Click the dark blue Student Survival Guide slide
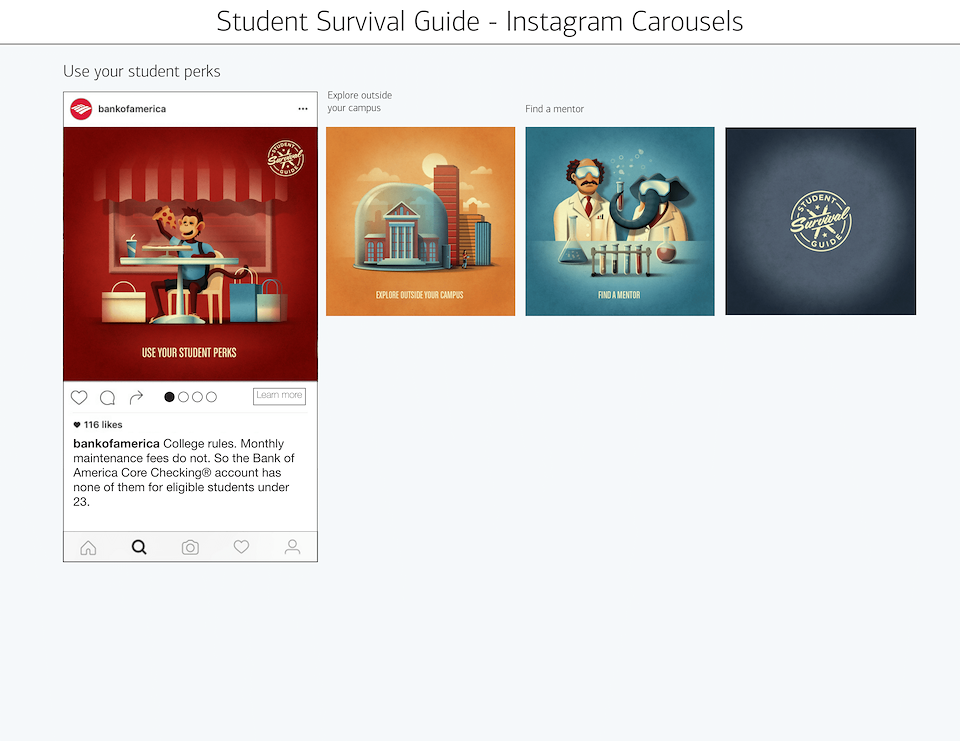The height and width of the screenshot is (741, 960). click(820, 221)
